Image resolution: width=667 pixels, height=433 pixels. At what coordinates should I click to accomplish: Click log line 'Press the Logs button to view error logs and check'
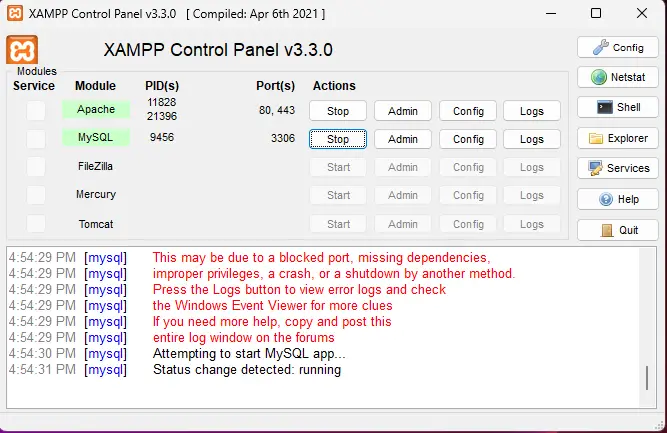click(299, 290)
